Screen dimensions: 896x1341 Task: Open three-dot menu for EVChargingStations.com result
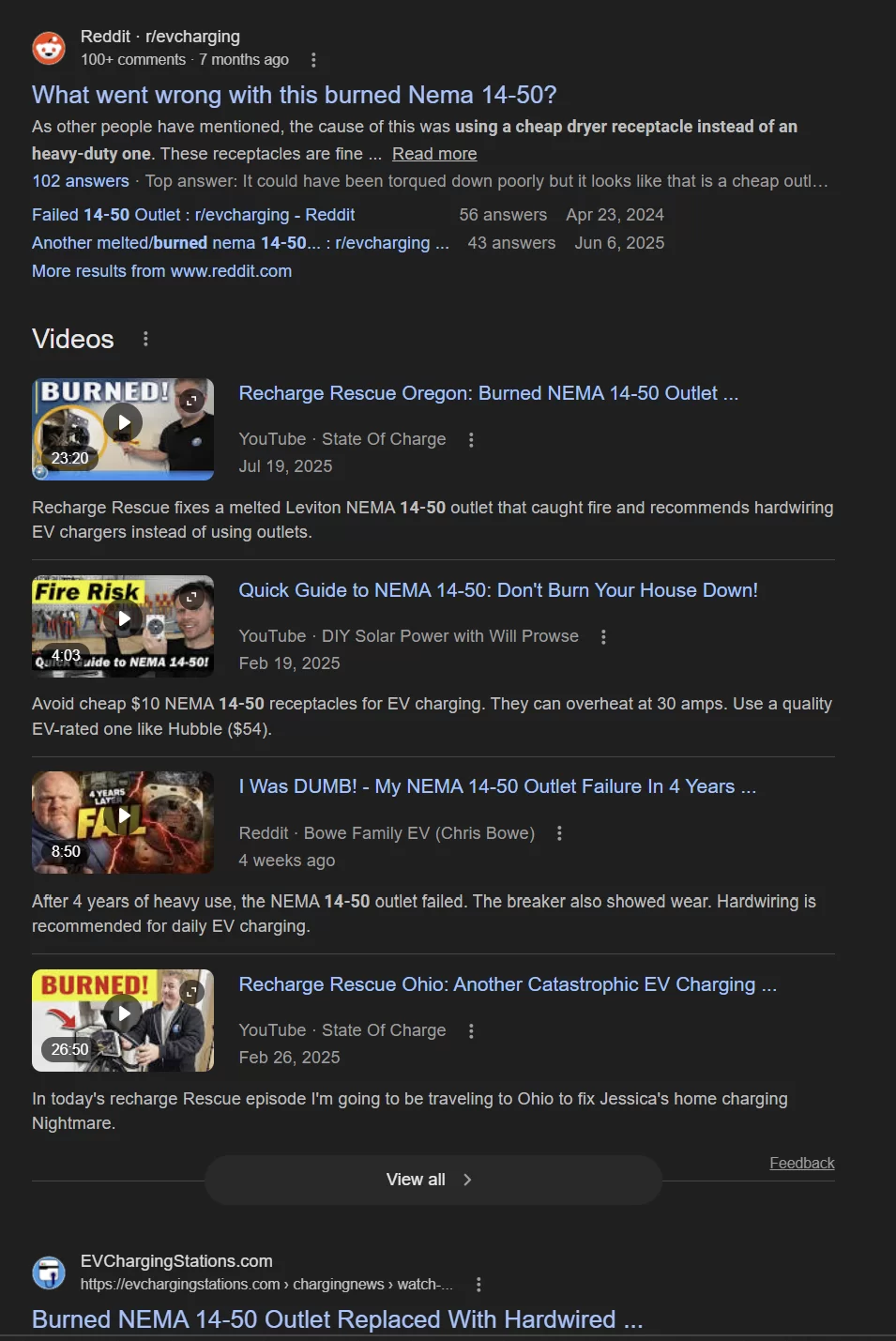click(478, 1285)
